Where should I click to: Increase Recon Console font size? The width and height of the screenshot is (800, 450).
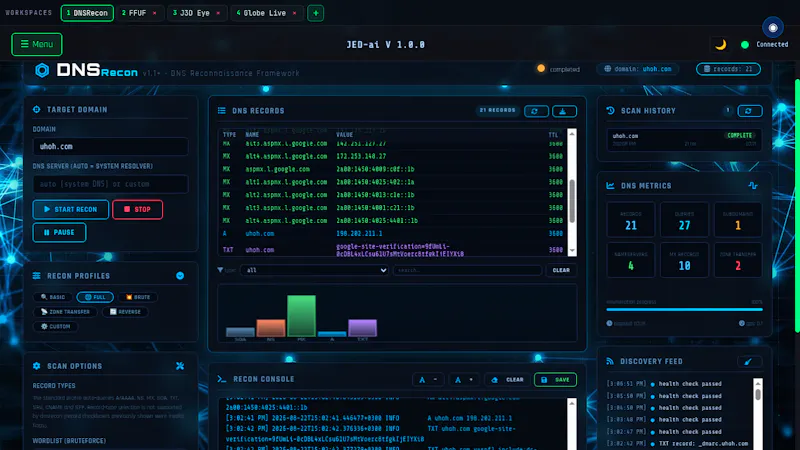[x=463, y=380]
